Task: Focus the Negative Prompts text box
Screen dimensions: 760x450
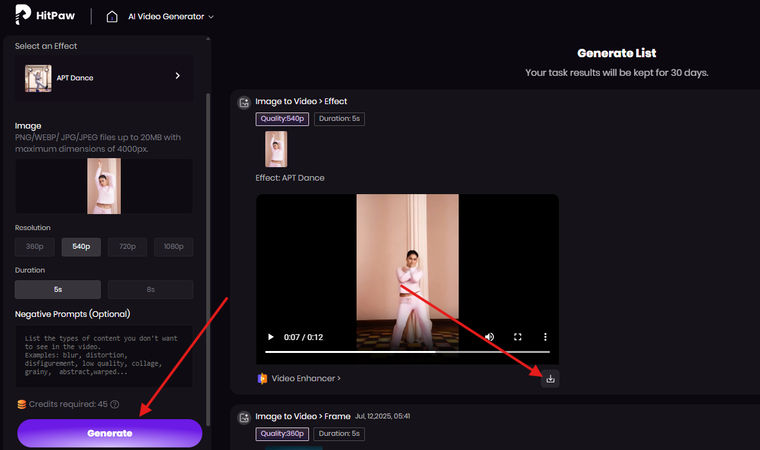Action: point(104,356)
